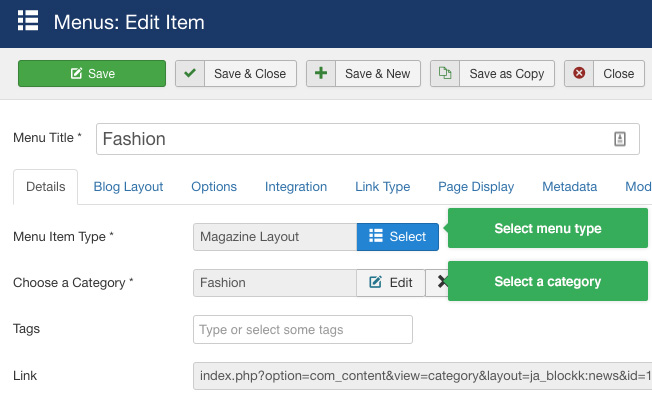Open the Options tab
The image size is (652, 403).
(x=214, y=187)
